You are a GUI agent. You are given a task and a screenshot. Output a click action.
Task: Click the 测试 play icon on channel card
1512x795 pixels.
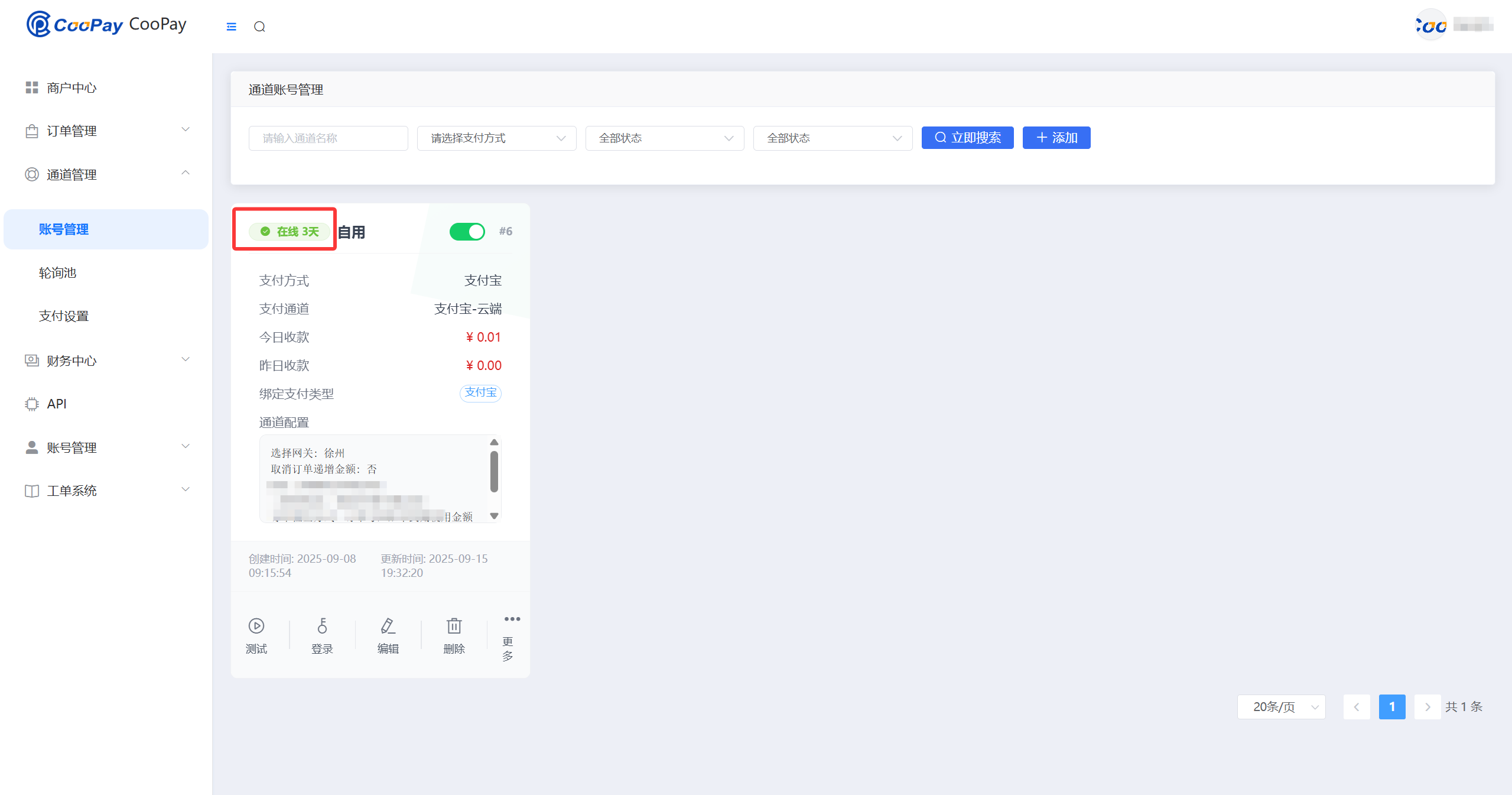click(256, 626)
